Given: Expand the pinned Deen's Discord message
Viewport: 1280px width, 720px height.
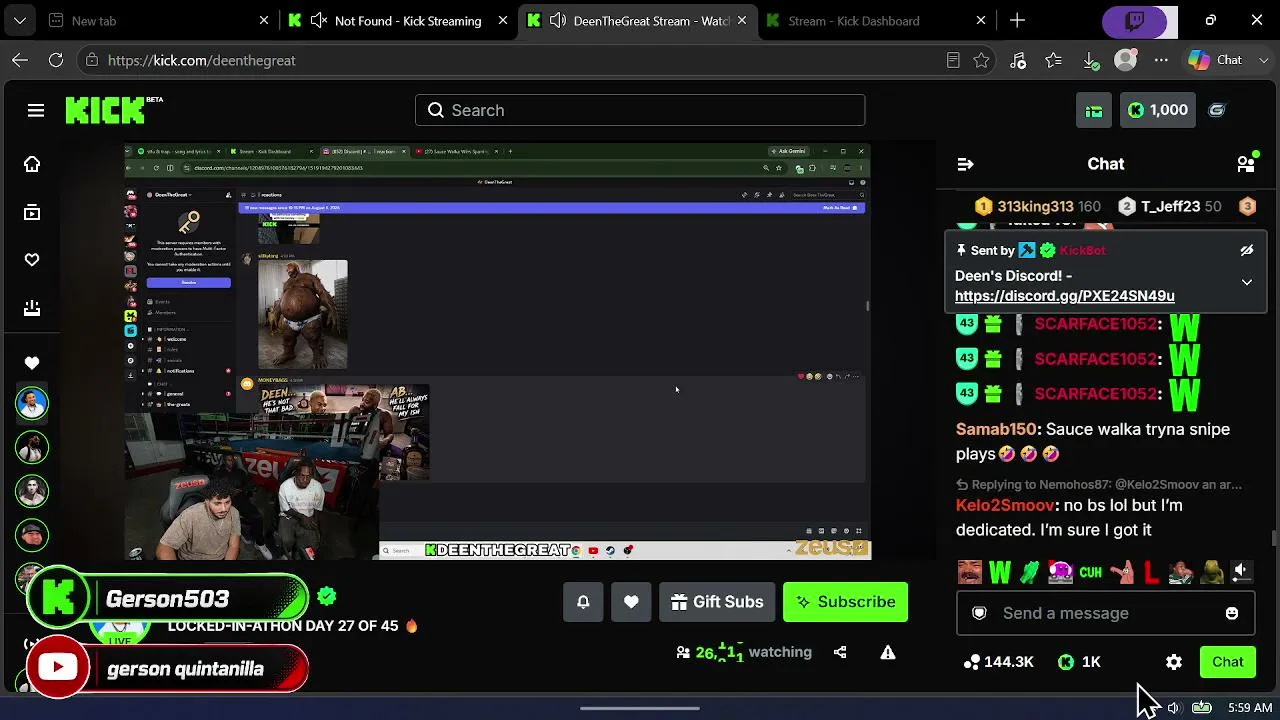Looking at the screenshot, I should 1247,283.
